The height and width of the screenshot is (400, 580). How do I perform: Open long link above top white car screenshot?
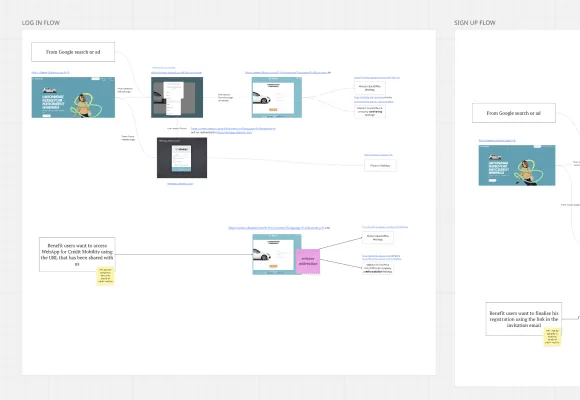coord(286,73)
